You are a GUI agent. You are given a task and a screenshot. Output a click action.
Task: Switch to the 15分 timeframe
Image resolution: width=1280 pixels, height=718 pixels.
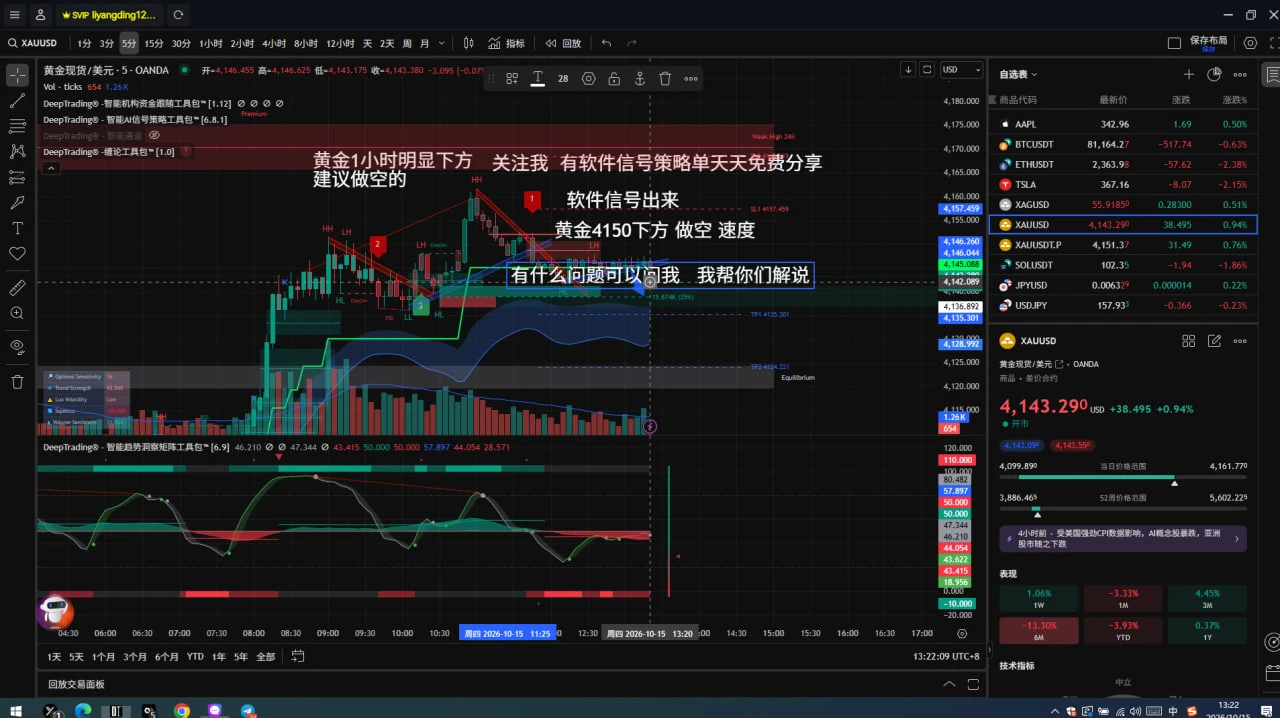coord(153,43)
